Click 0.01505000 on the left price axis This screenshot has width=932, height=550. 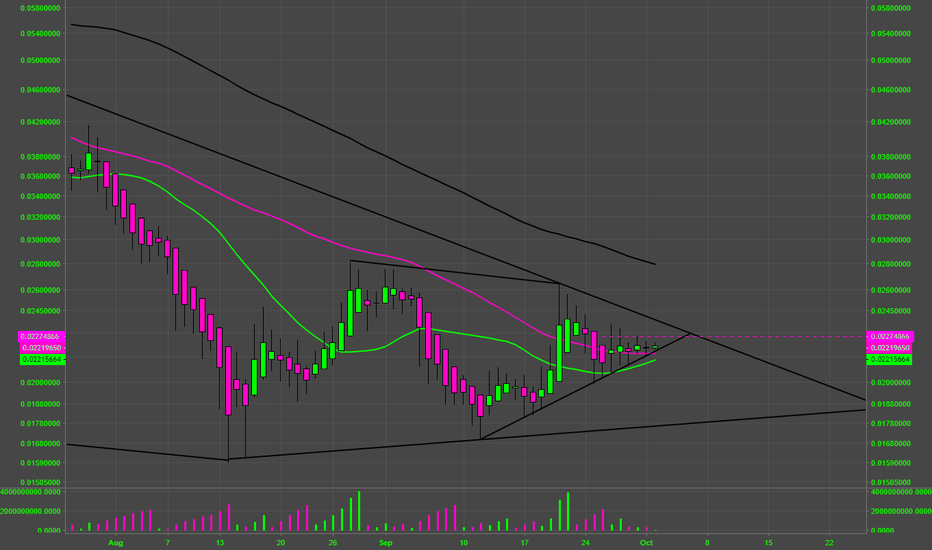(40, 482)
